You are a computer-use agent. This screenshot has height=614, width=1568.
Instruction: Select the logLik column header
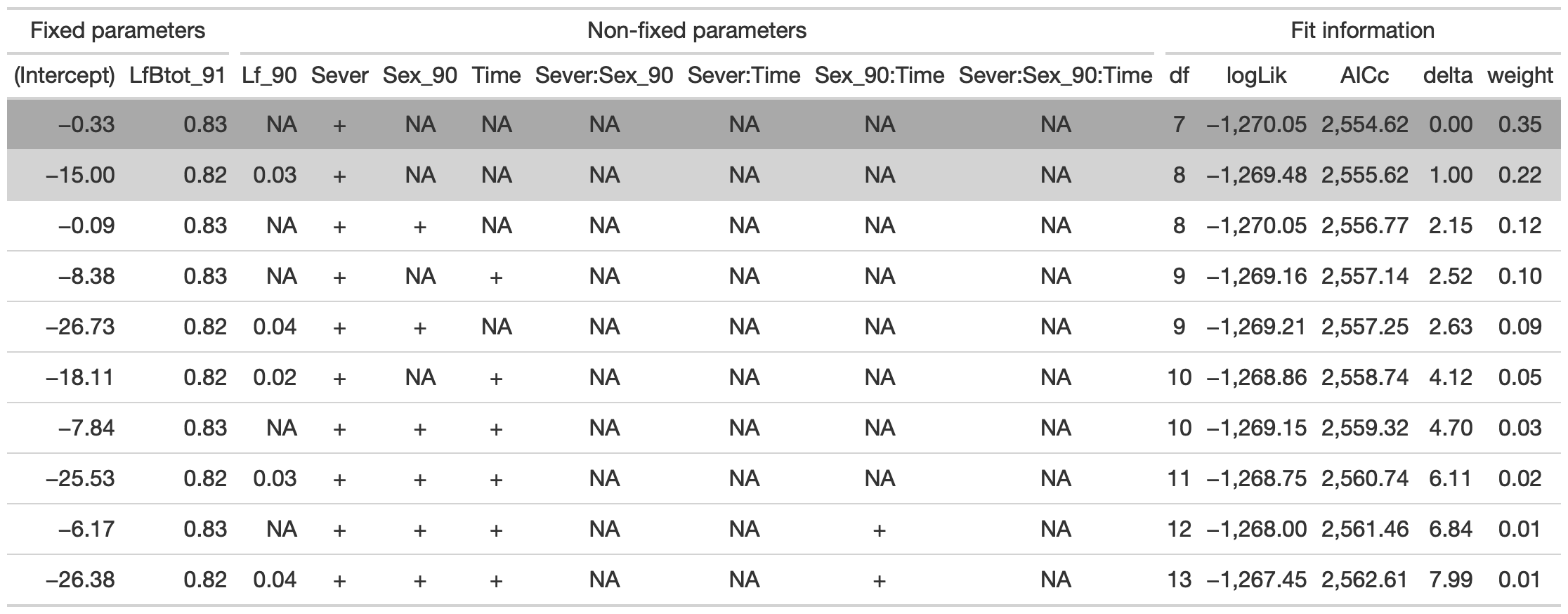click(x=1256, y=75)
